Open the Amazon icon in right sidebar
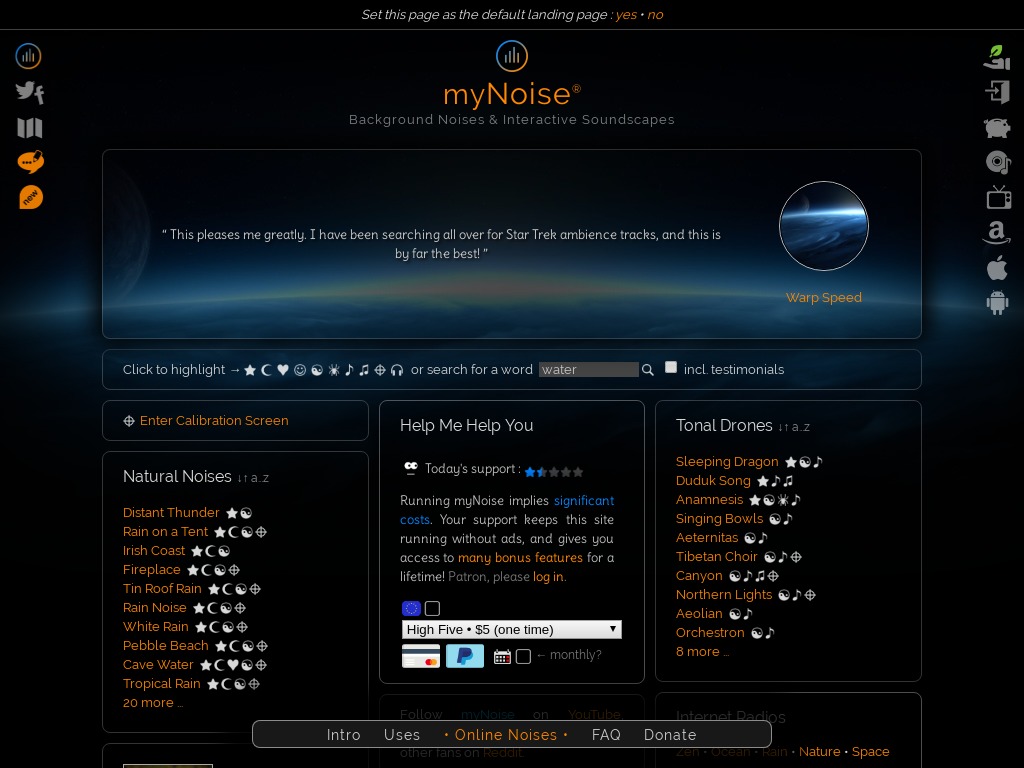1024x768 pixels. (997, 233)
